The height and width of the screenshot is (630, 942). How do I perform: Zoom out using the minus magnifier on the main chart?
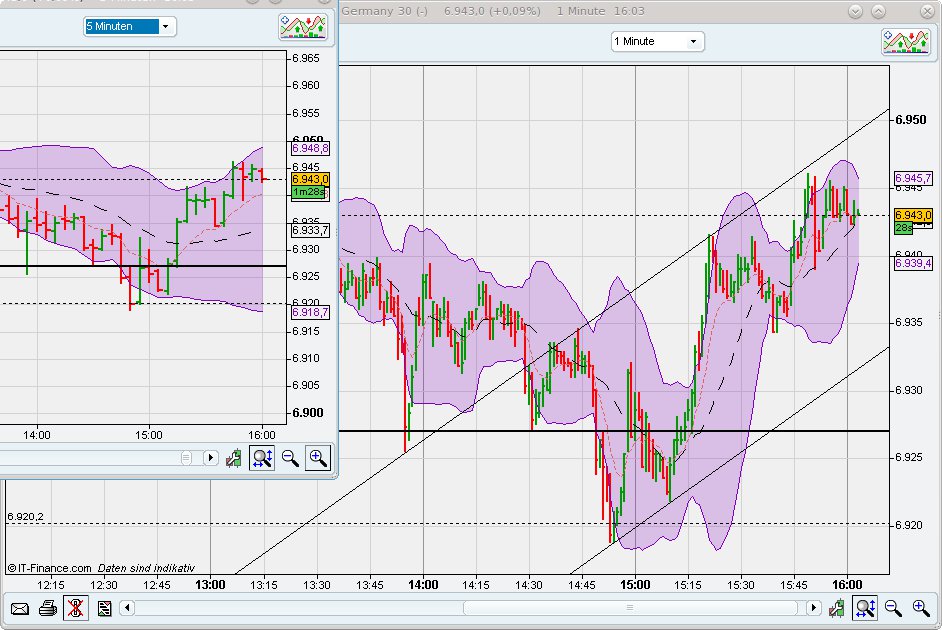coord(892,607)
